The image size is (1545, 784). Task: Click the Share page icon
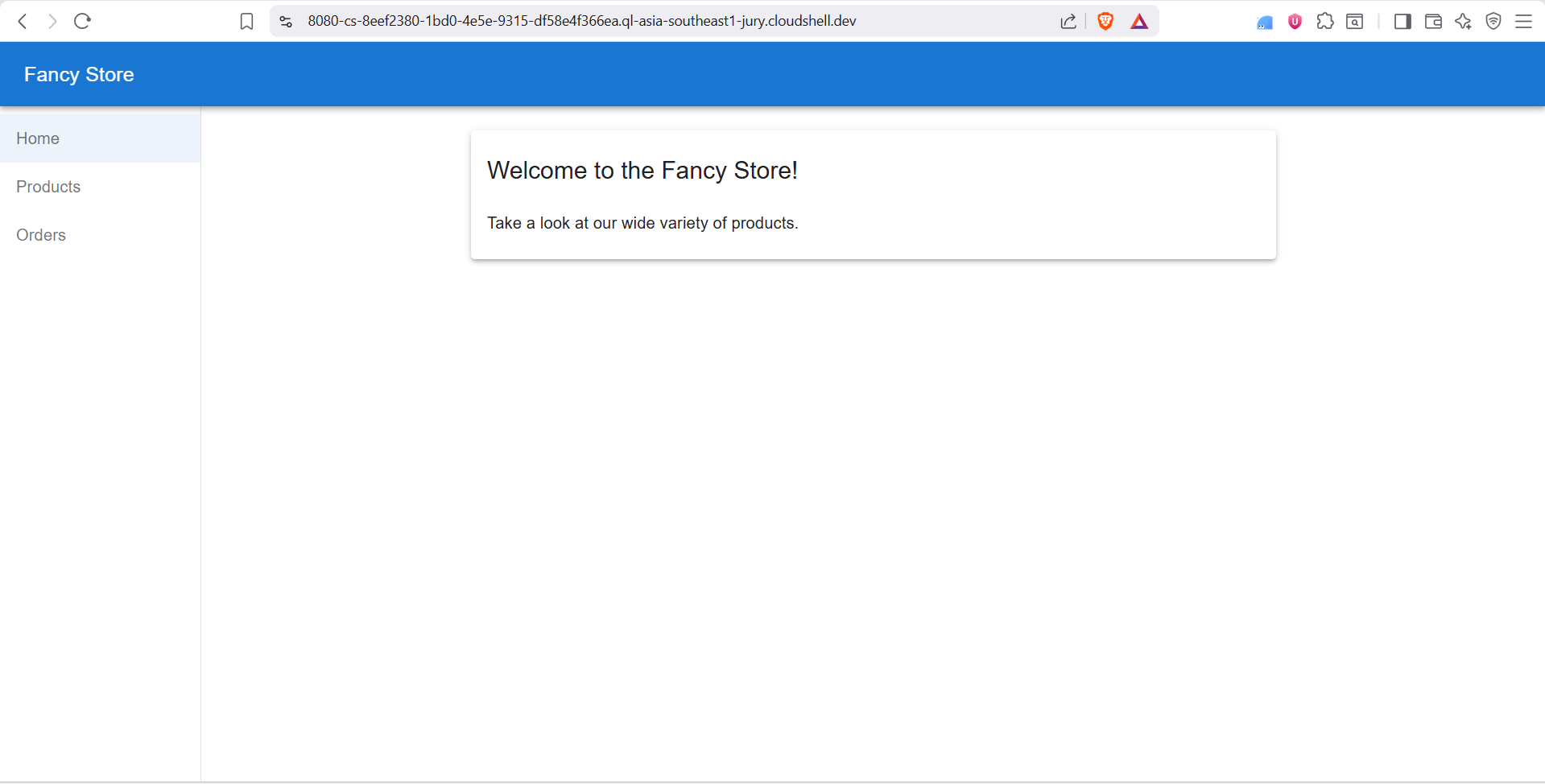[1068, 22]
